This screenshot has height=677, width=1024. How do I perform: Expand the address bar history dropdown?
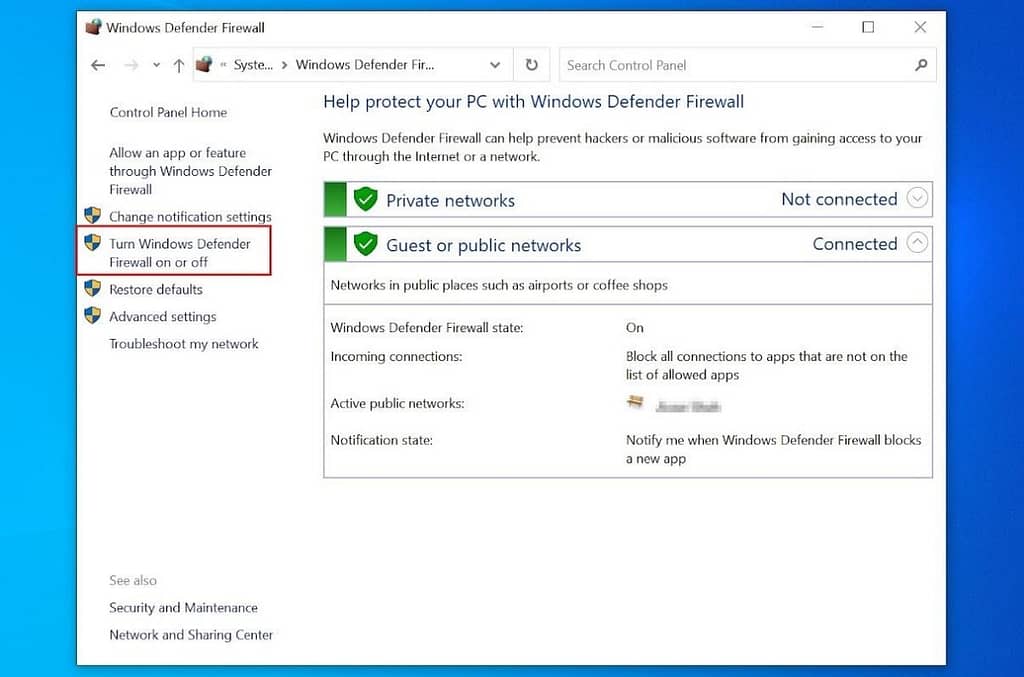tap(495, 65)
